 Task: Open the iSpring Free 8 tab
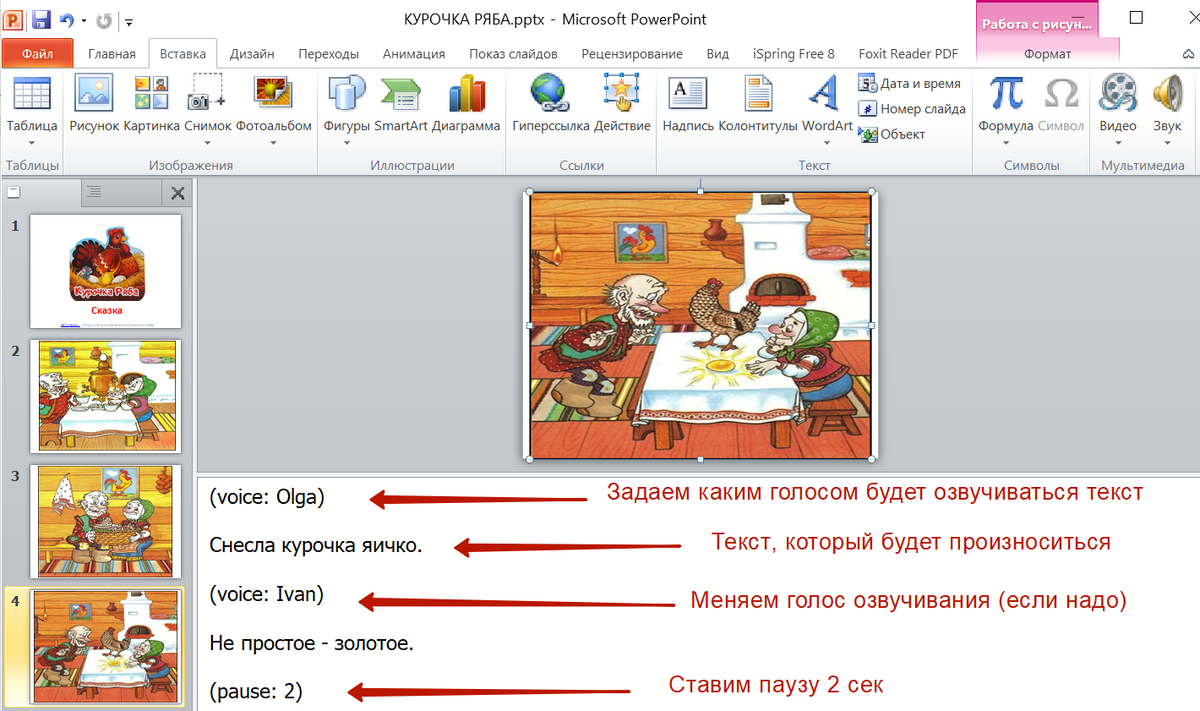click(x=794, y=54)
